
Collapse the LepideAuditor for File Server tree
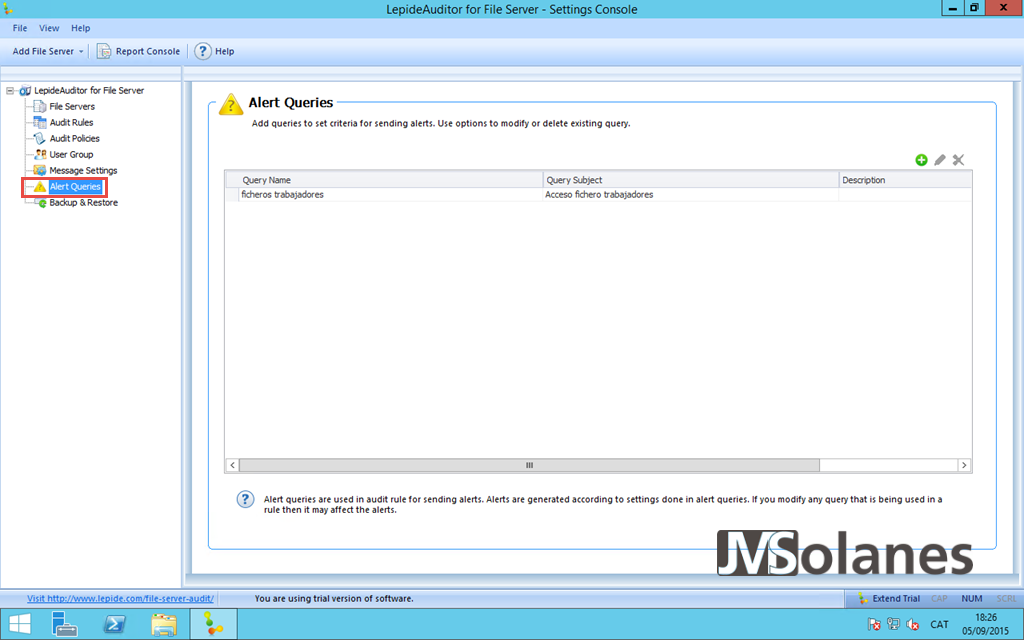click(x=10, y=91)
